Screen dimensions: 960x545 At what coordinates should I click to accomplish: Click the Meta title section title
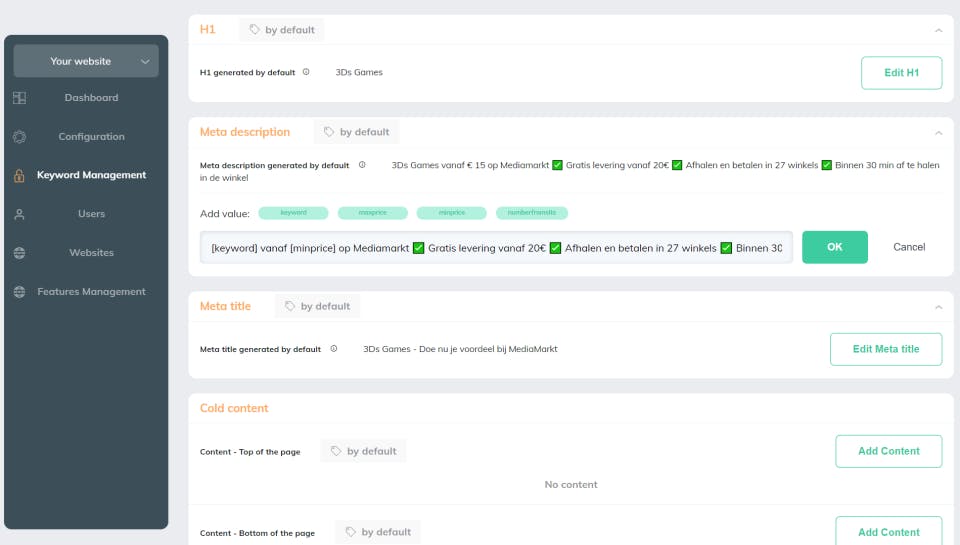[x=225, y=306]
